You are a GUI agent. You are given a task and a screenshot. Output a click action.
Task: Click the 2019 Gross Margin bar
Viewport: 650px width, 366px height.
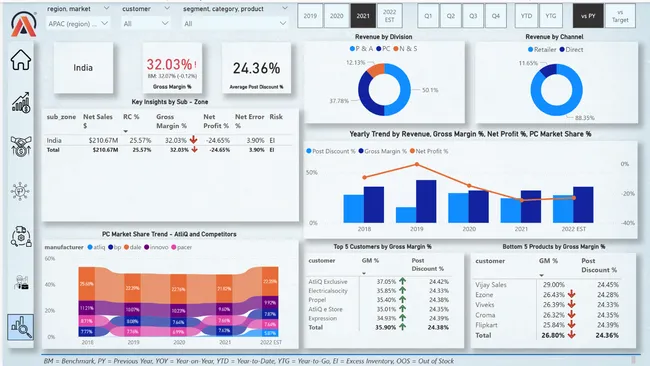426,201
